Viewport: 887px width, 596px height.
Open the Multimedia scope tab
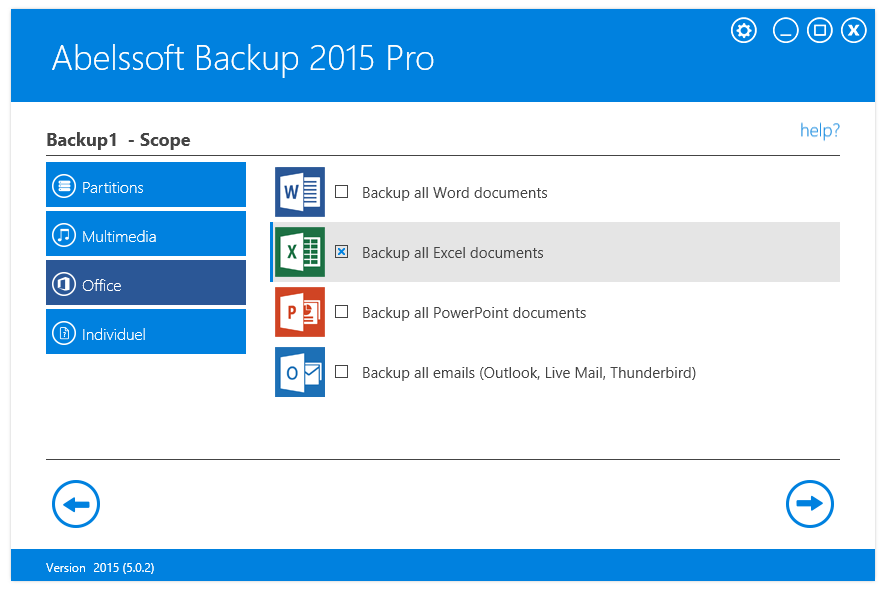pyautogui.click(x=146, y=236)
